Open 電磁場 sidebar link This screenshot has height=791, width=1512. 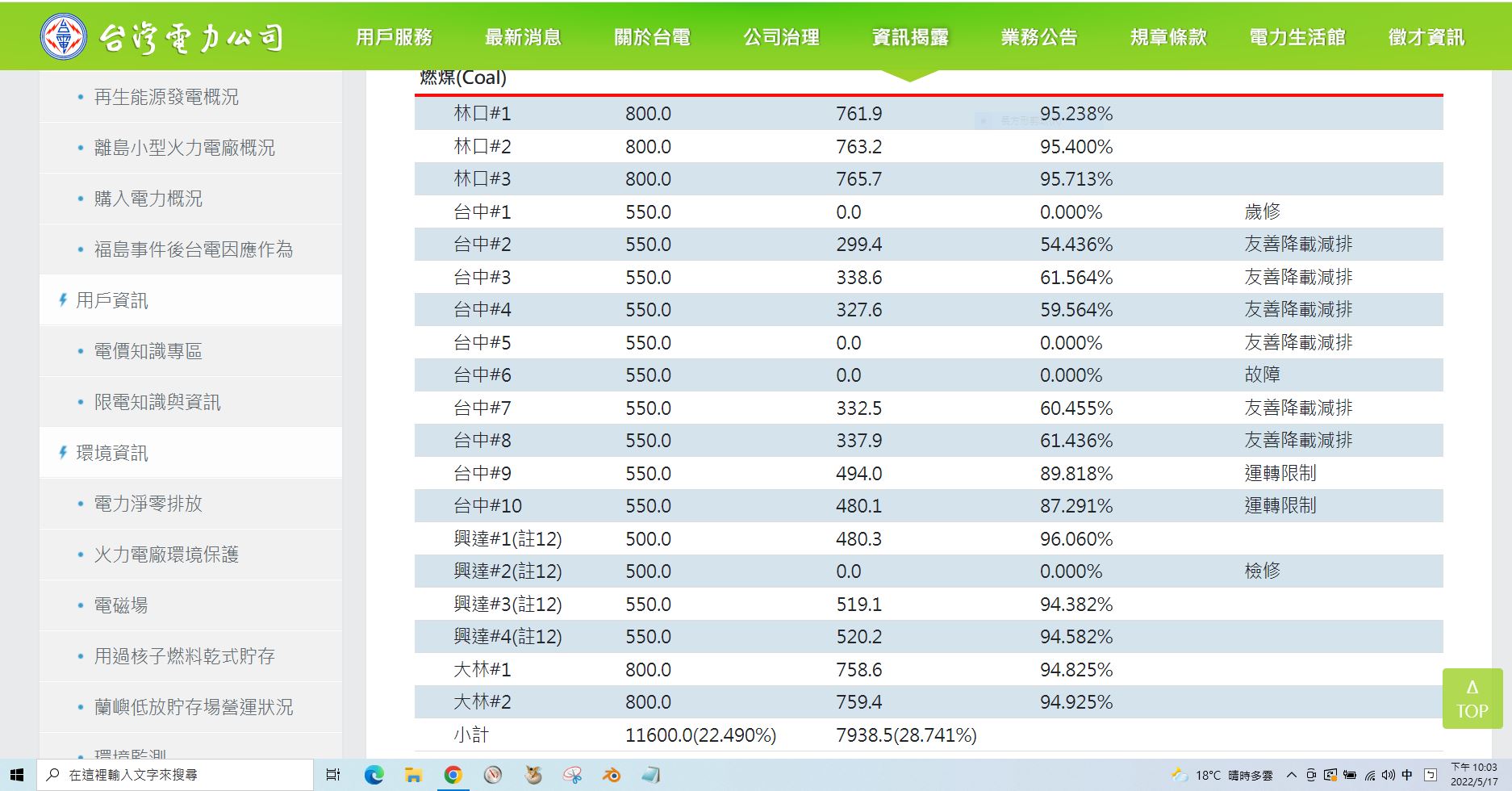click(x=121, y=605)
